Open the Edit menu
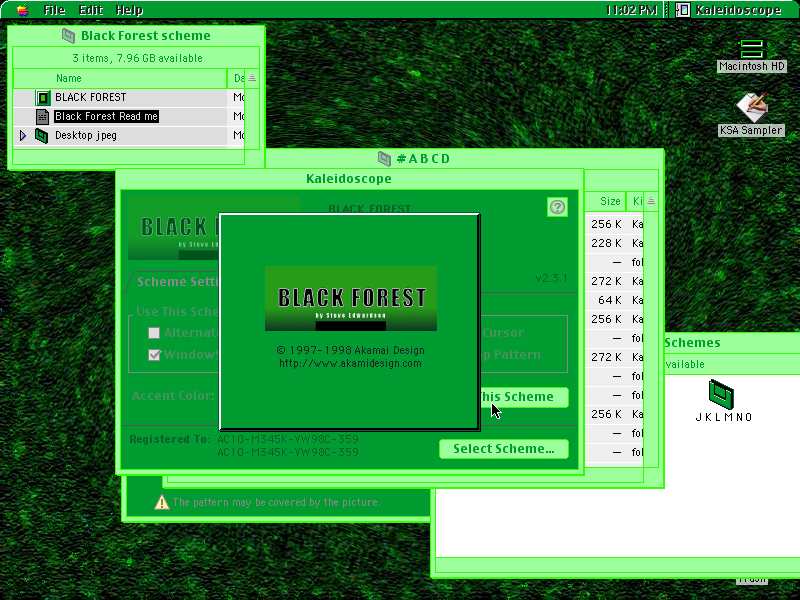 [x=91, y=10]
